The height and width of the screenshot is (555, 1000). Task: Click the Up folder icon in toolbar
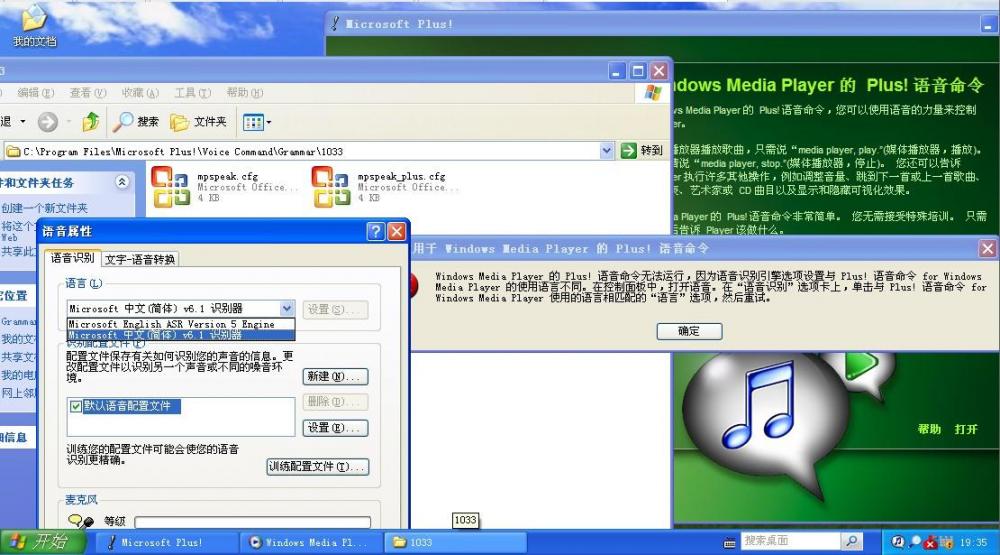[91, 122]
